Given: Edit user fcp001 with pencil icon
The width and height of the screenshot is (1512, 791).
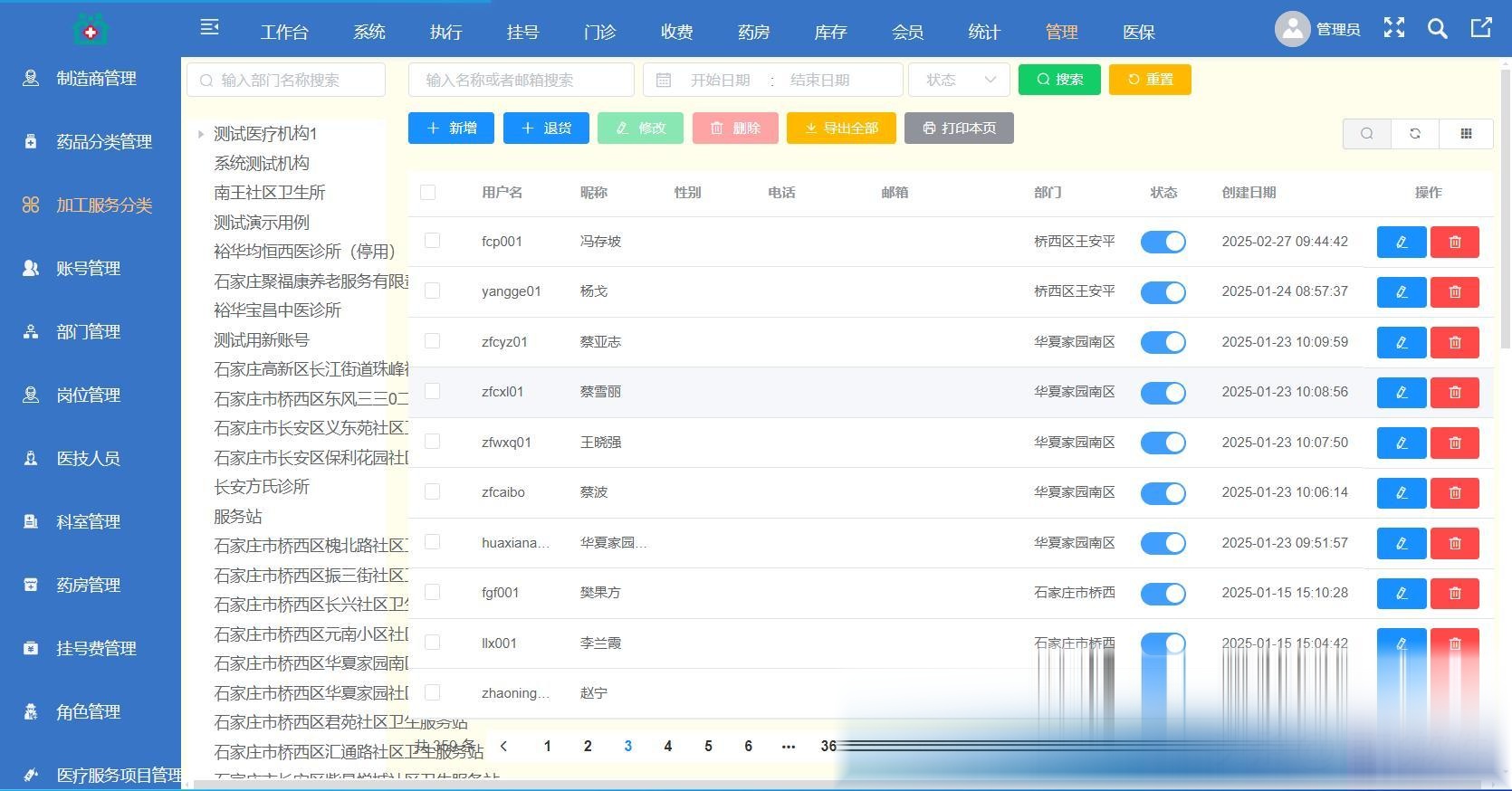Looking at the screenshot, I should tap(1402, 242).
